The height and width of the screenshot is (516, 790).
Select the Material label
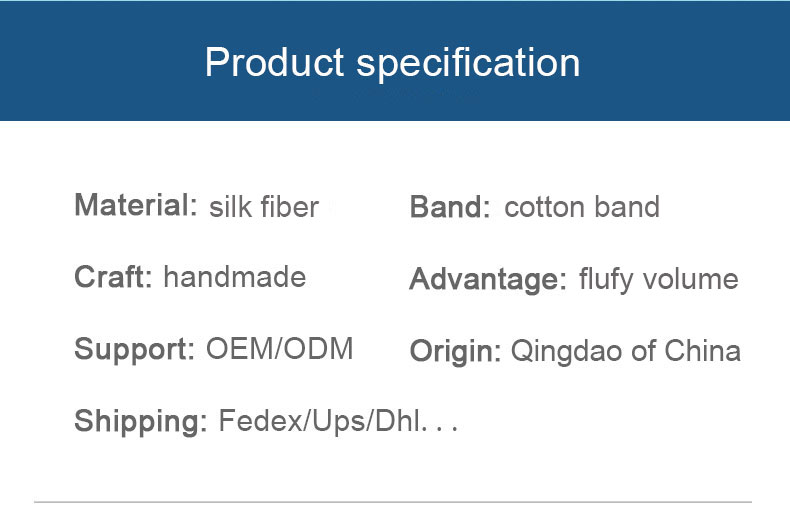pos(136,205)
